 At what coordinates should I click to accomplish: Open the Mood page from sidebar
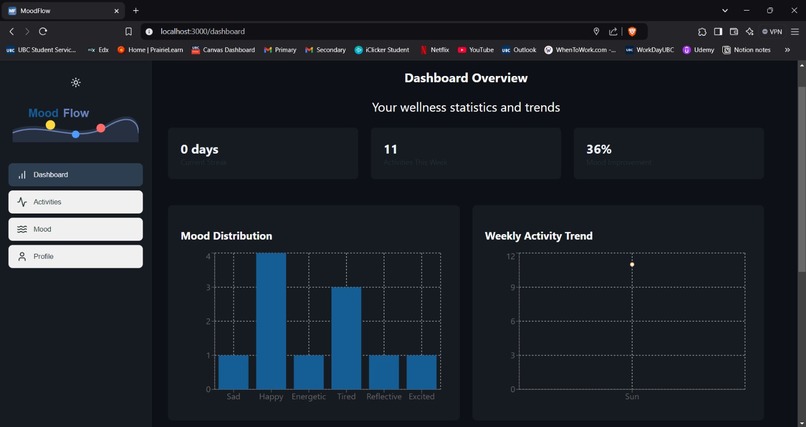coord(76,229)
